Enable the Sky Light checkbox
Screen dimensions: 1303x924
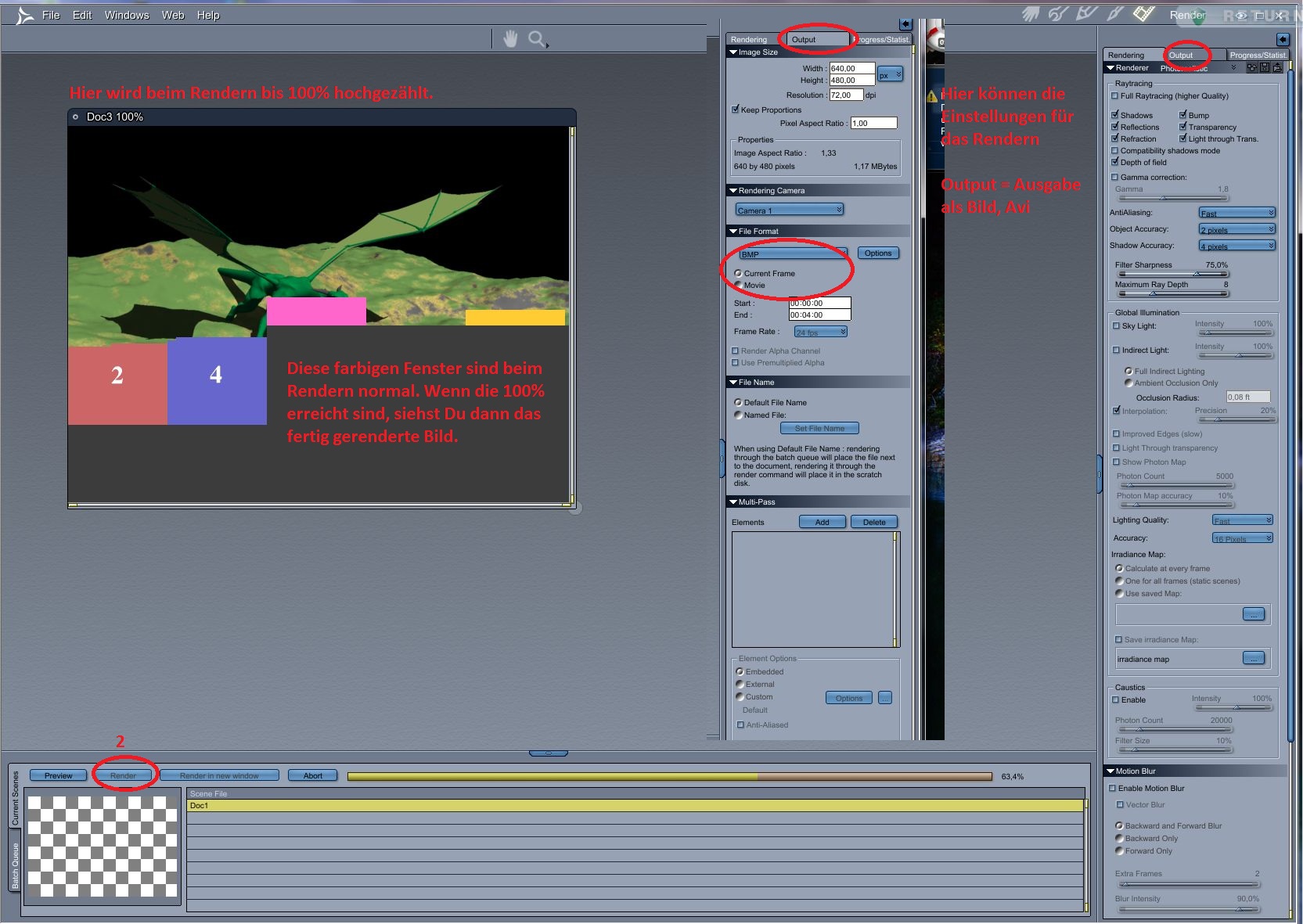(1116, 325)
